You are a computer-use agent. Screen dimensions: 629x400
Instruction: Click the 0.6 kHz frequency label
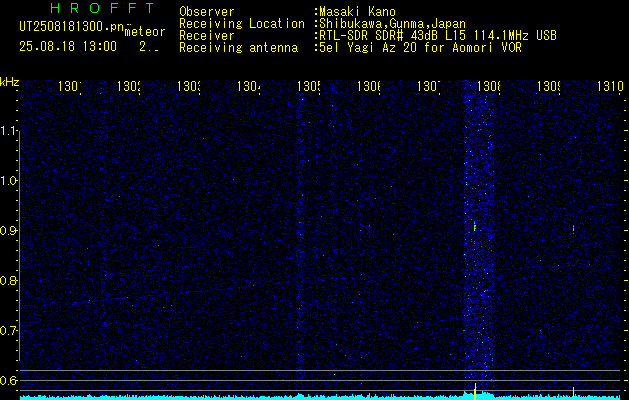click(10, 380)
